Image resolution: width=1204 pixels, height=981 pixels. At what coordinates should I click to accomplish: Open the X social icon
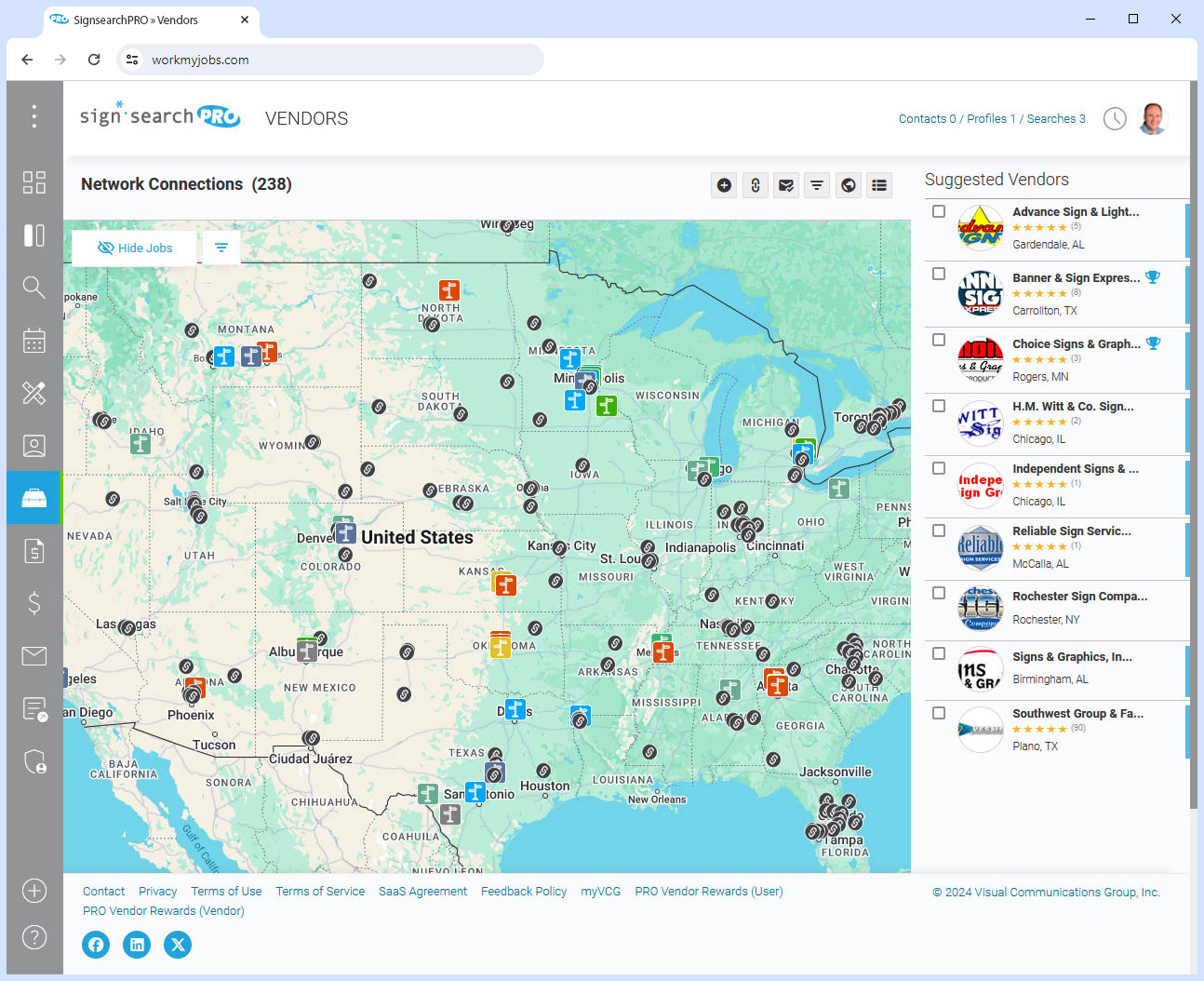point(178,945)
